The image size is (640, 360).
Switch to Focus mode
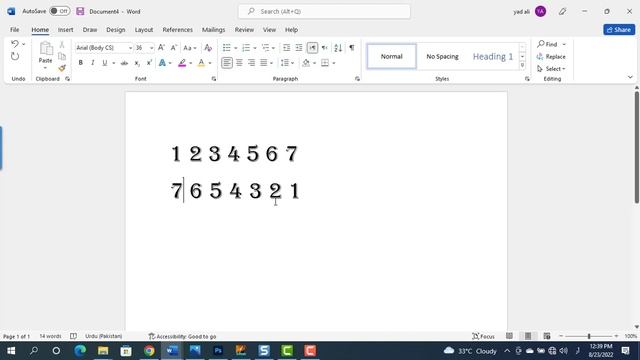tap(483, 336)
